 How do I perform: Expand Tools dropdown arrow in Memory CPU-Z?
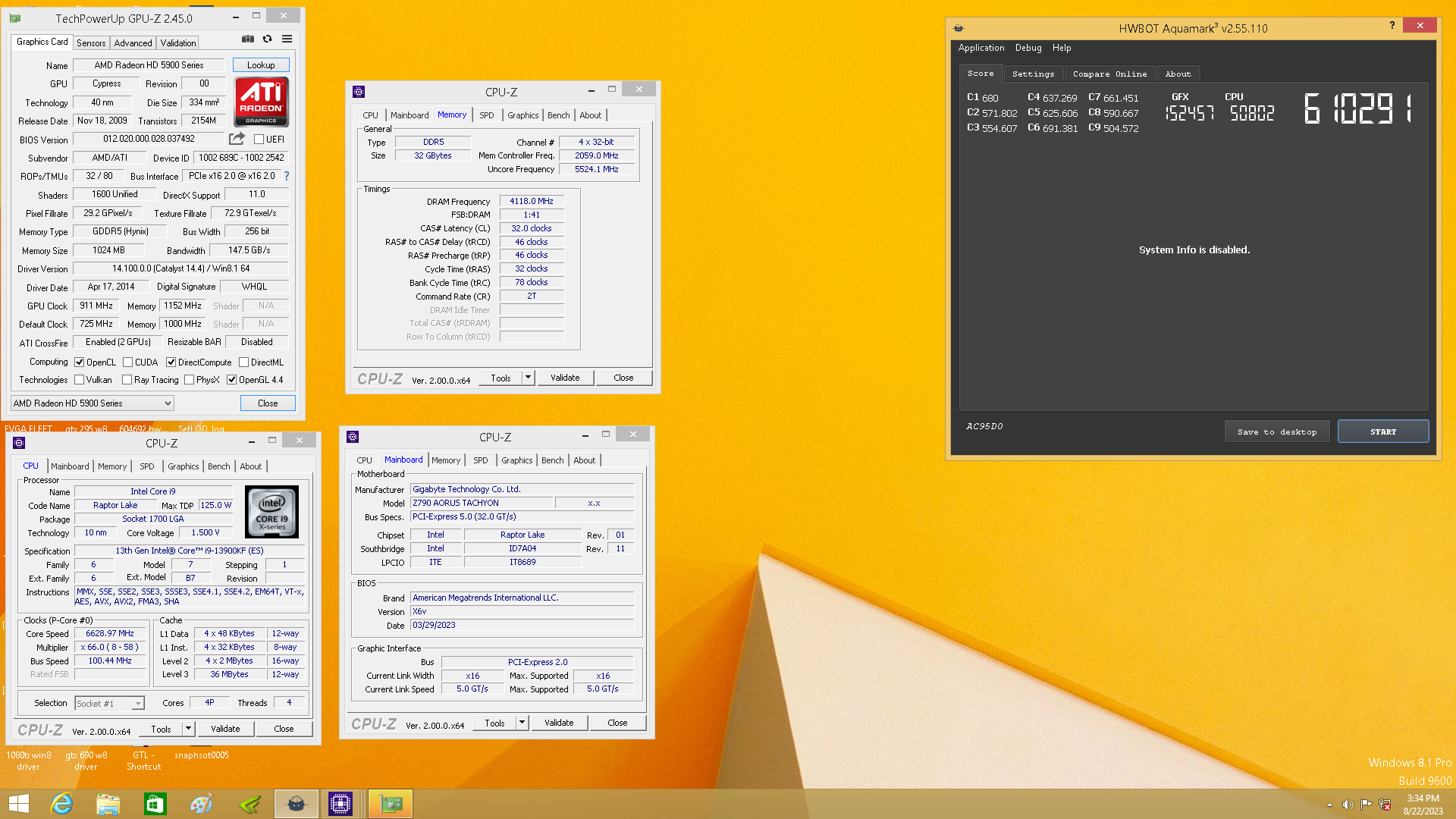click(529, 378)
